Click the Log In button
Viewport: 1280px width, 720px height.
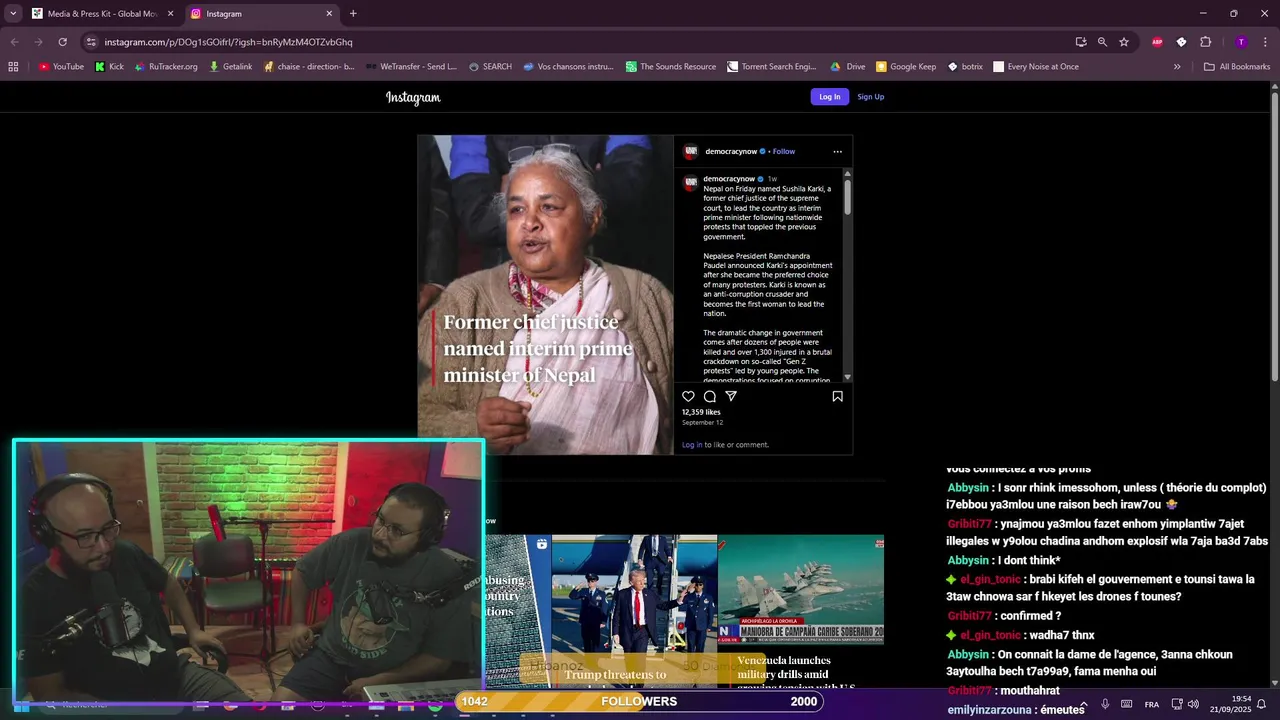coord(830,97)
